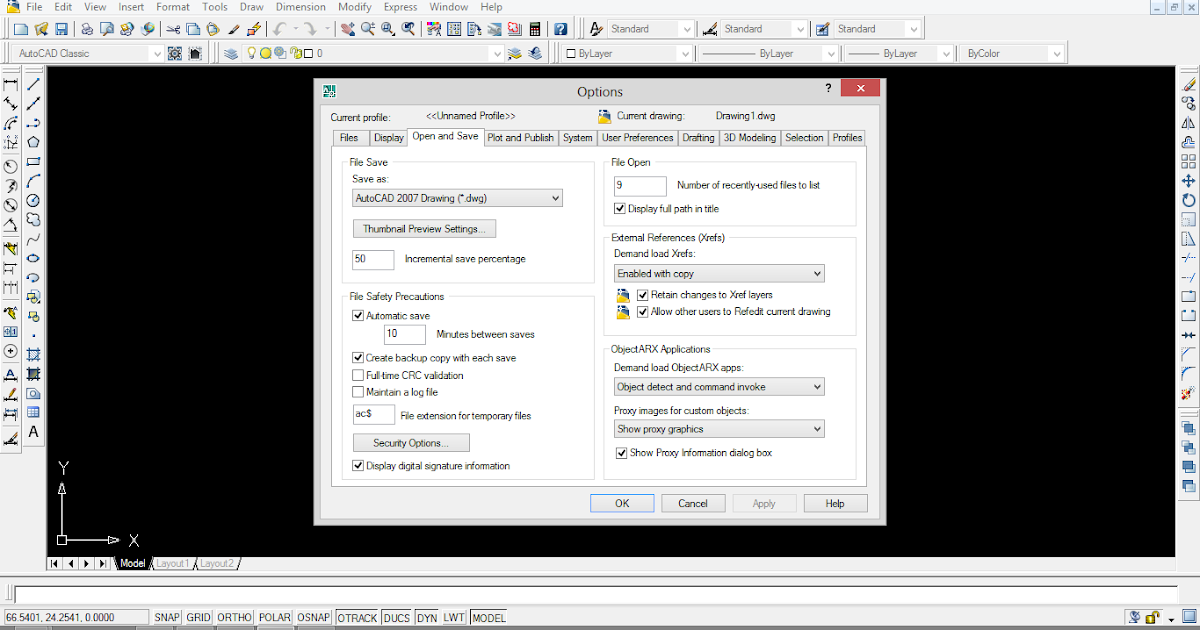Open Demand load ObjectARX apps dropdown
The image size is (1200, 630).
[719, 386]
